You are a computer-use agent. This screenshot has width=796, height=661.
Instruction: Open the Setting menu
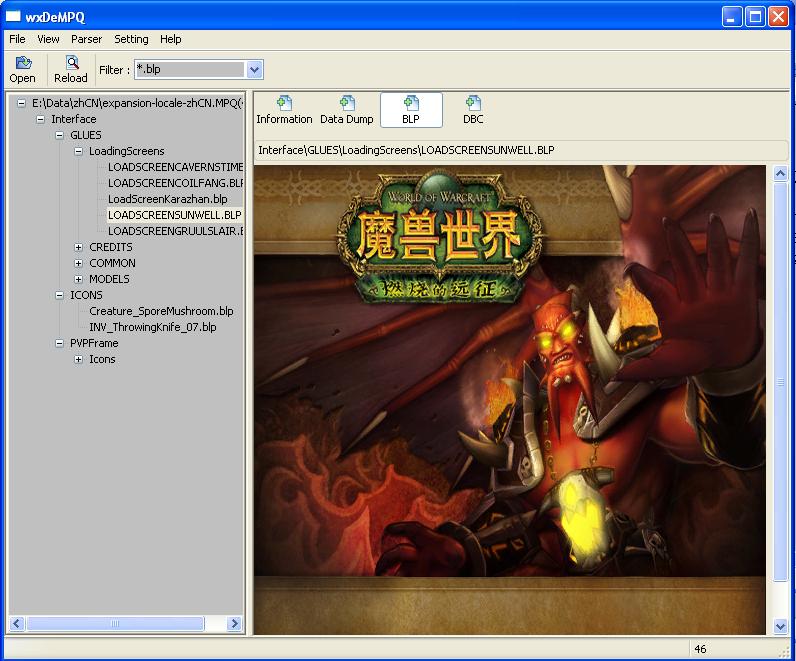pyautogui.click(x=131, y=39)
